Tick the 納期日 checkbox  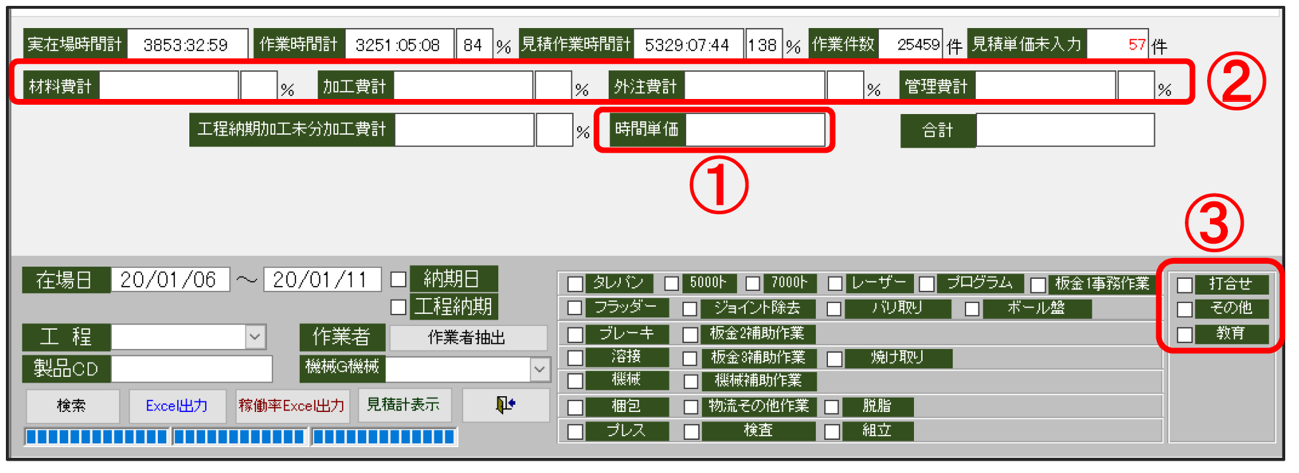[398, 279]
